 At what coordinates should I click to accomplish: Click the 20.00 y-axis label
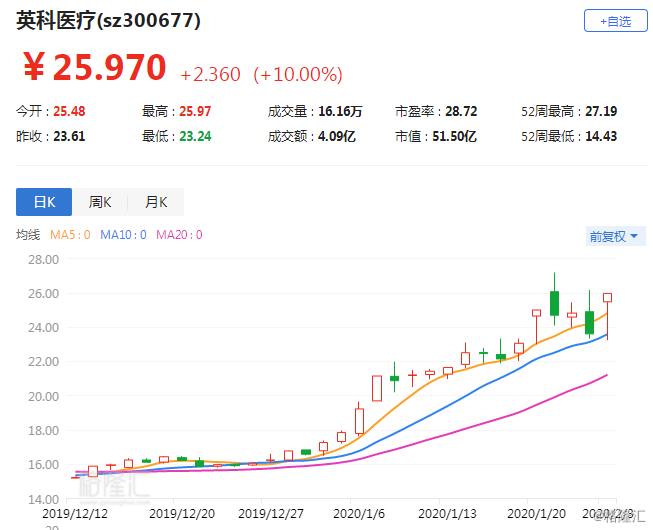pos(43,396)
